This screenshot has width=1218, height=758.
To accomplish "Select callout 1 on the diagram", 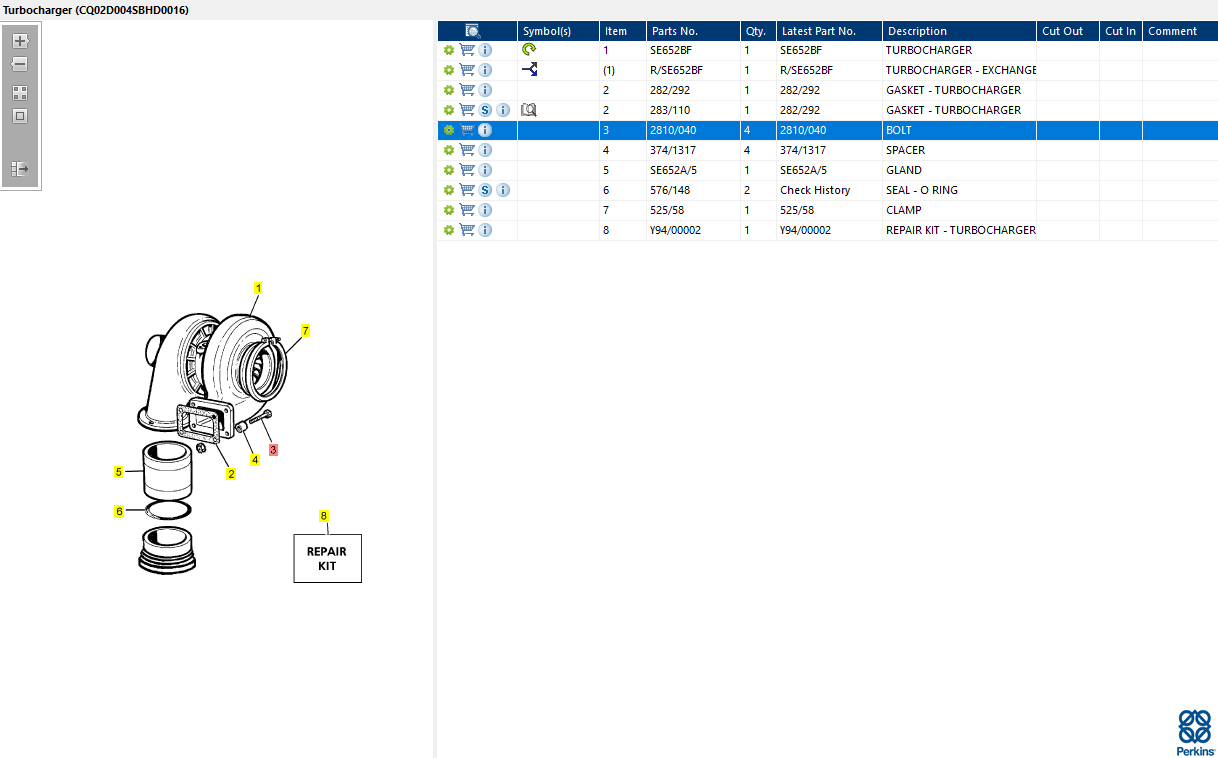I will tap(258, 288).
